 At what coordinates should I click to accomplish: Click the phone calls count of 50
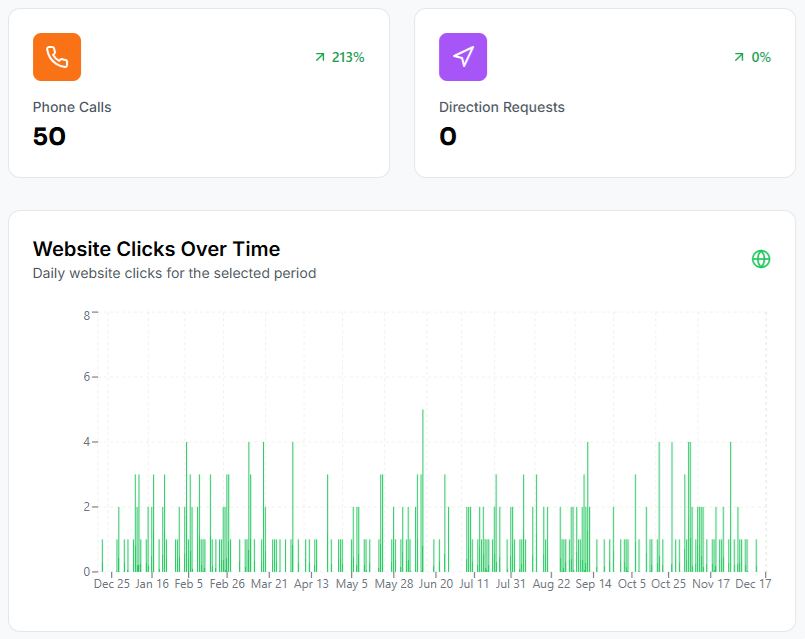tap(49, 137)
